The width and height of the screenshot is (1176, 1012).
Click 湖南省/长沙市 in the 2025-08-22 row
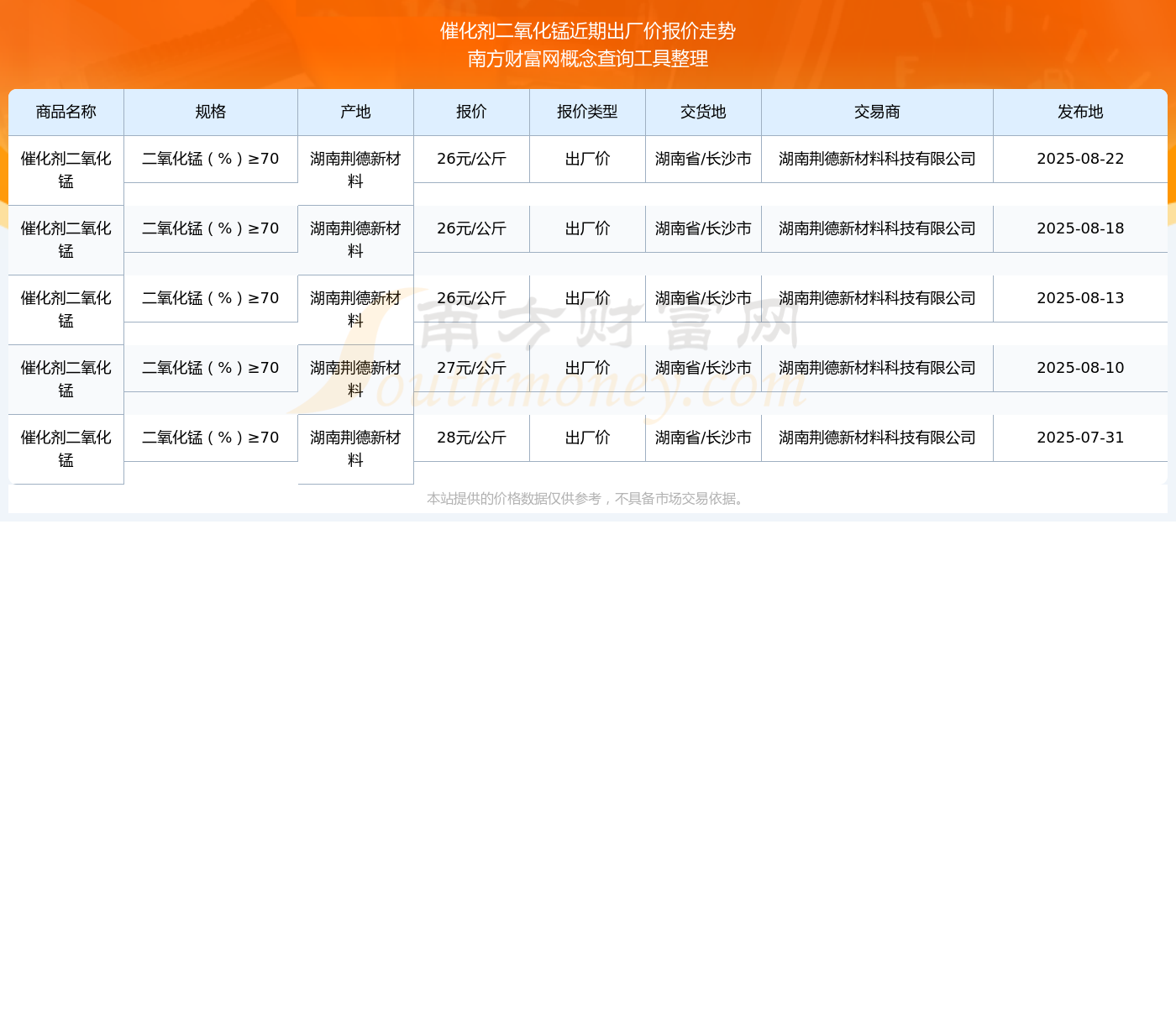704,159
